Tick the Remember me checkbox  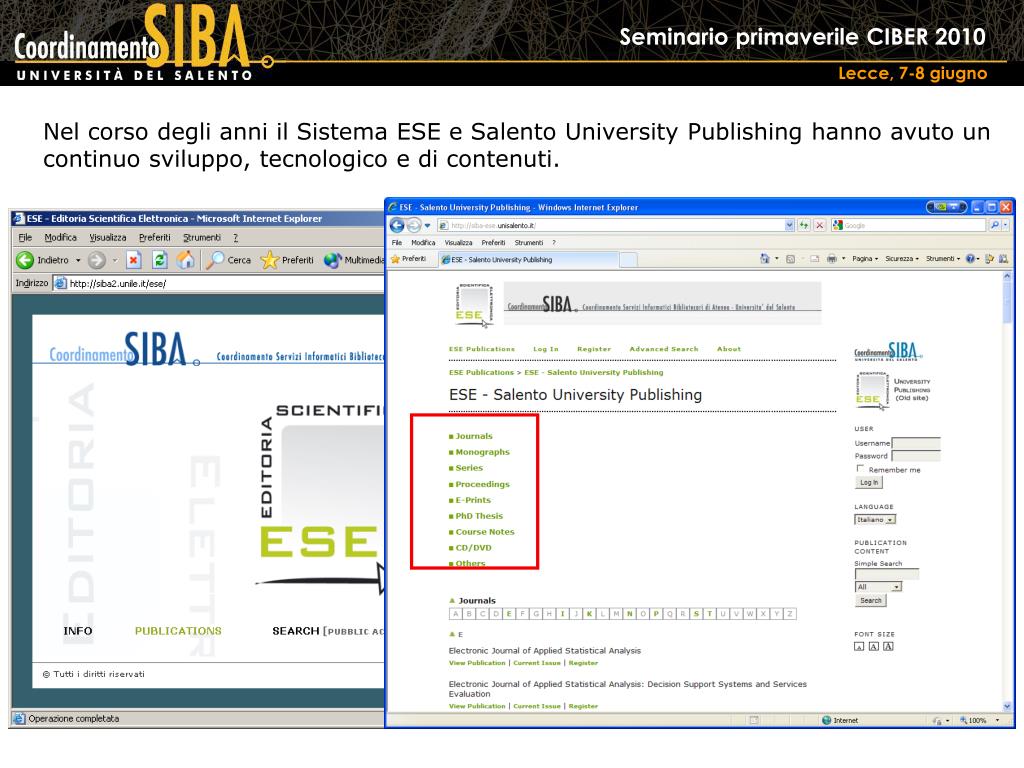coord(859,468)
